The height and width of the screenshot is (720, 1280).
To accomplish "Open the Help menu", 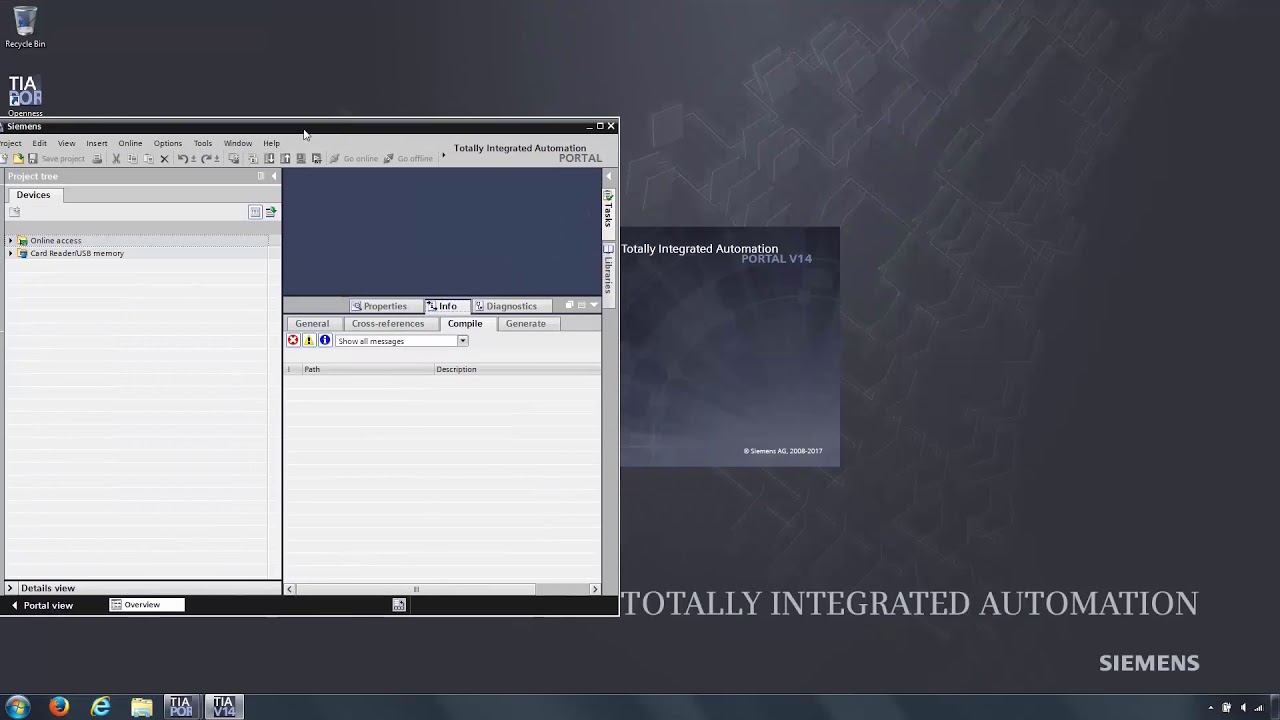I will tap(271, 143).
